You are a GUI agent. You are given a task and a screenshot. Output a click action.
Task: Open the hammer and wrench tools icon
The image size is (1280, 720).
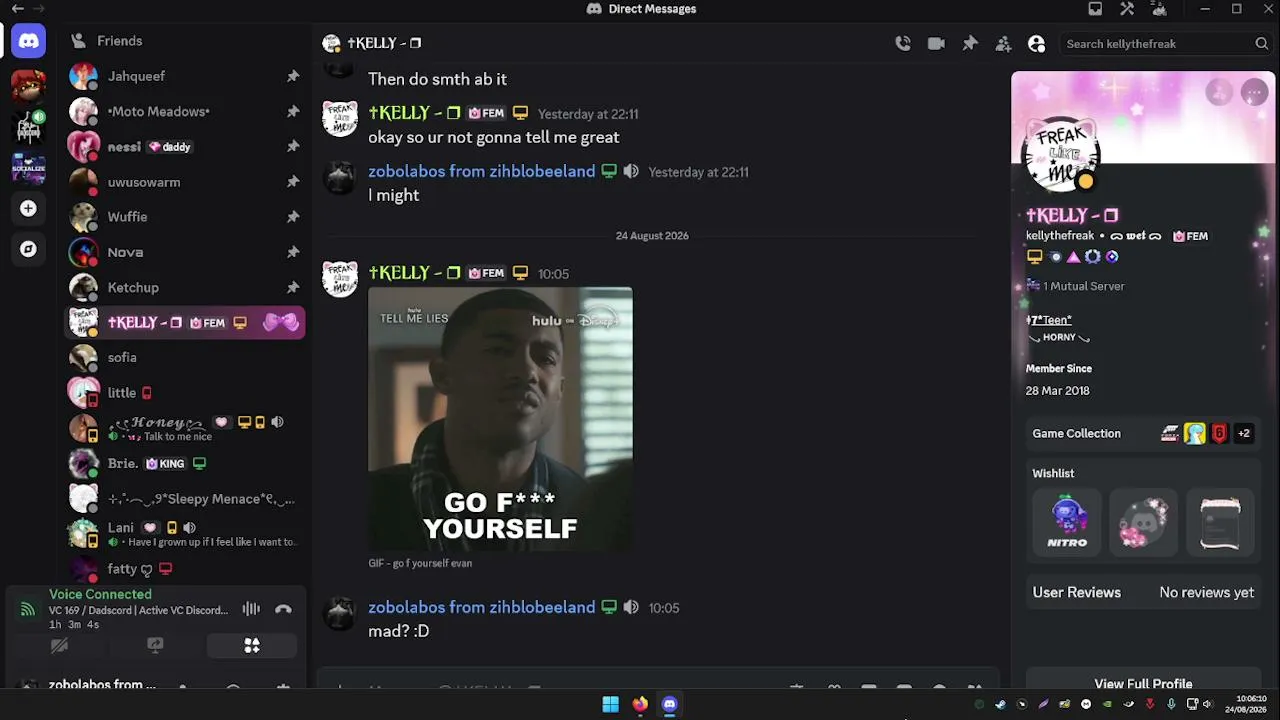click(x=1127, y=9)
